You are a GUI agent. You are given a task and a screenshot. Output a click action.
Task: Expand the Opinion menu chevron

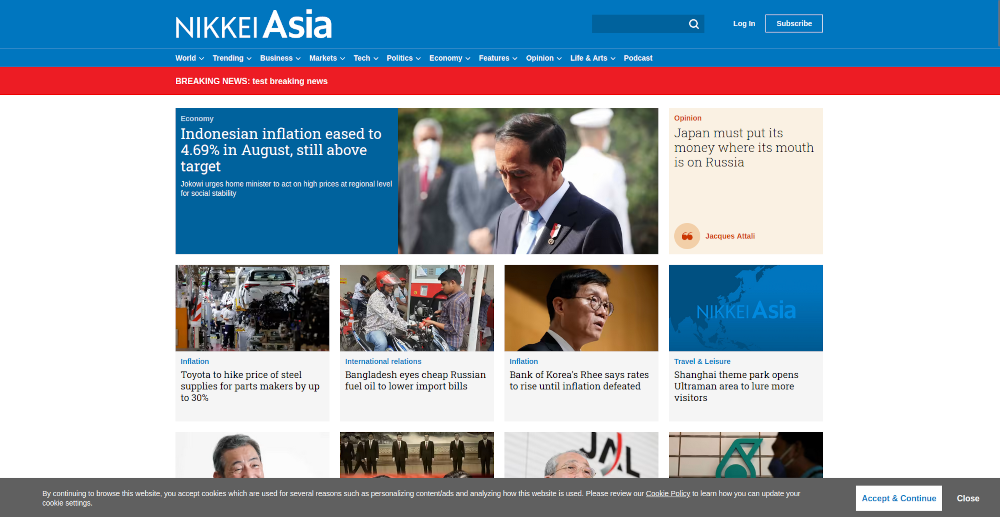[x=559, y=58]
